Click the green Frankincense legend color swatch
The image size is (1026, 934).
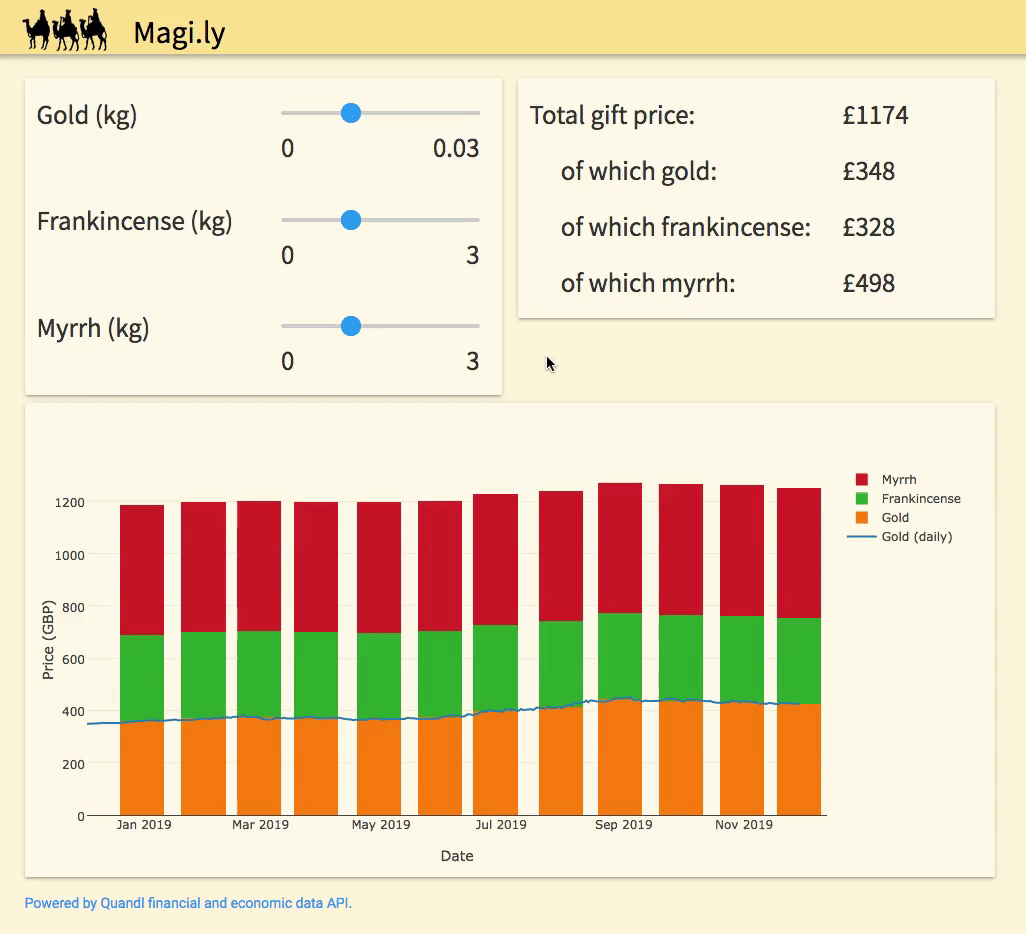[862, 499]
